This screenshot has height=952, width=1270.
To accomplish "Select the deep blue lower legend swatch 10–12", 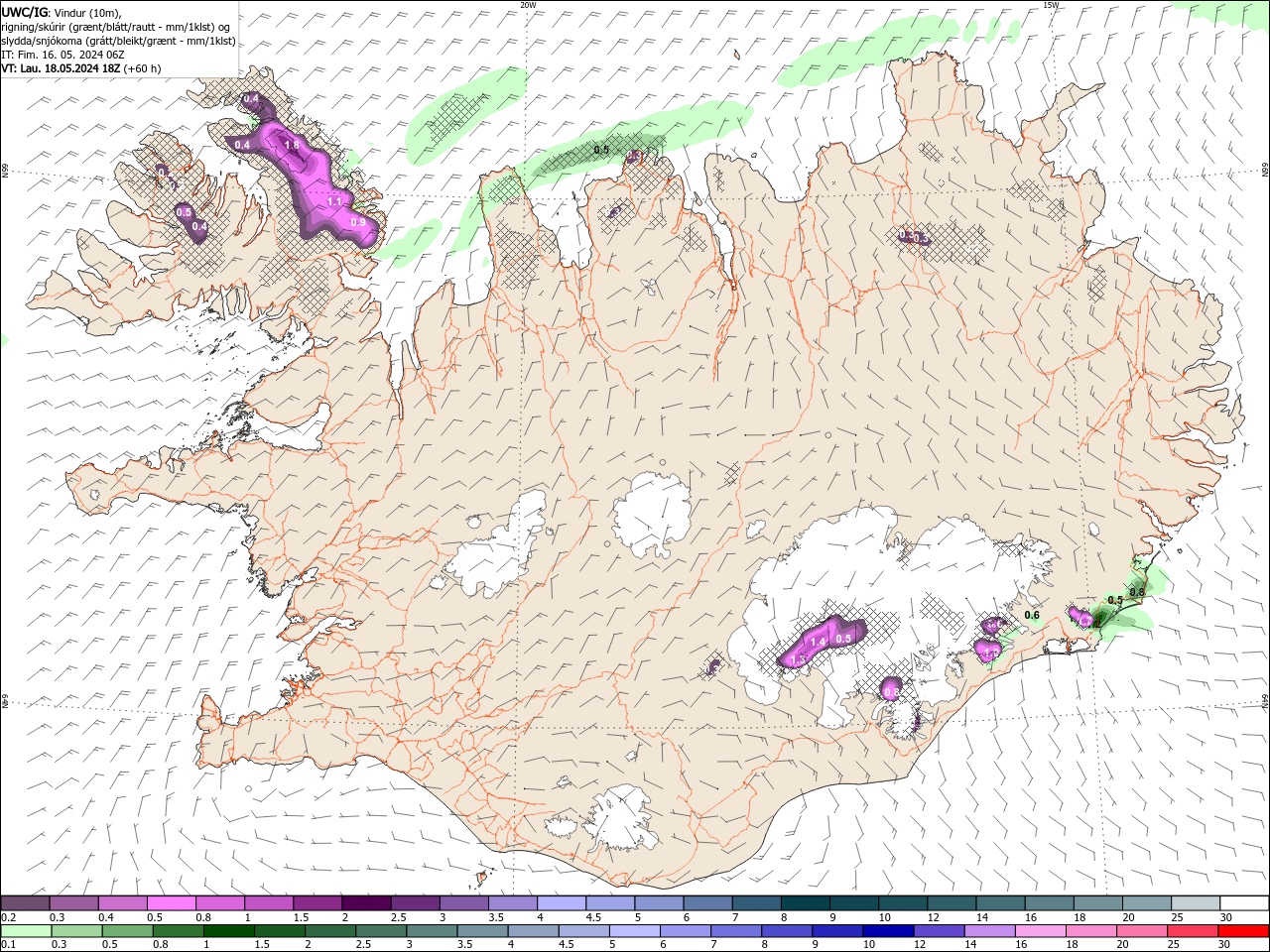I will click(887, 931).
